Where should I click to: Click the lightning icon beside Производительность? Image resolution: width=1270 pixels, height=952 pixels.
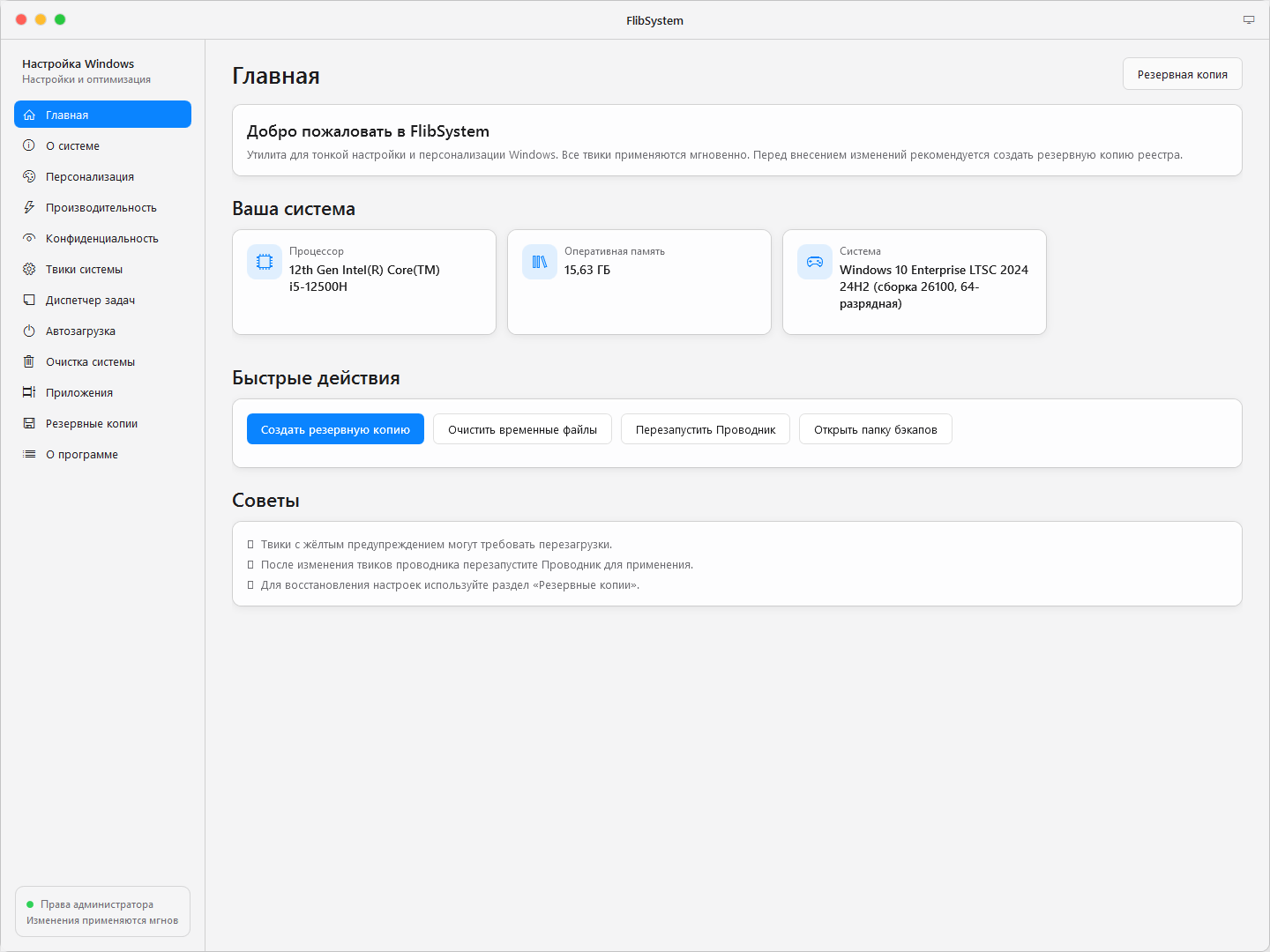click(x=29, y=207)
